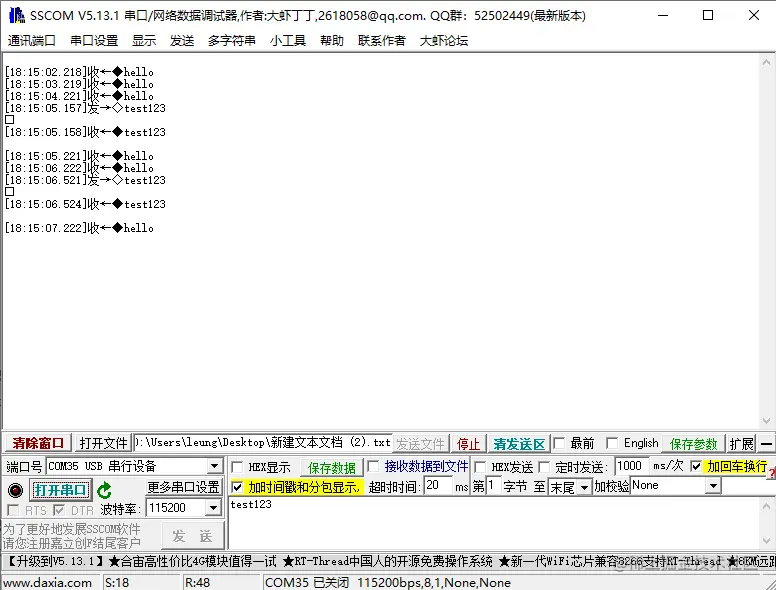Click the log line at 18:15:02.218 hello
Viewport: 776px width, 590px height.
(79, 72)
